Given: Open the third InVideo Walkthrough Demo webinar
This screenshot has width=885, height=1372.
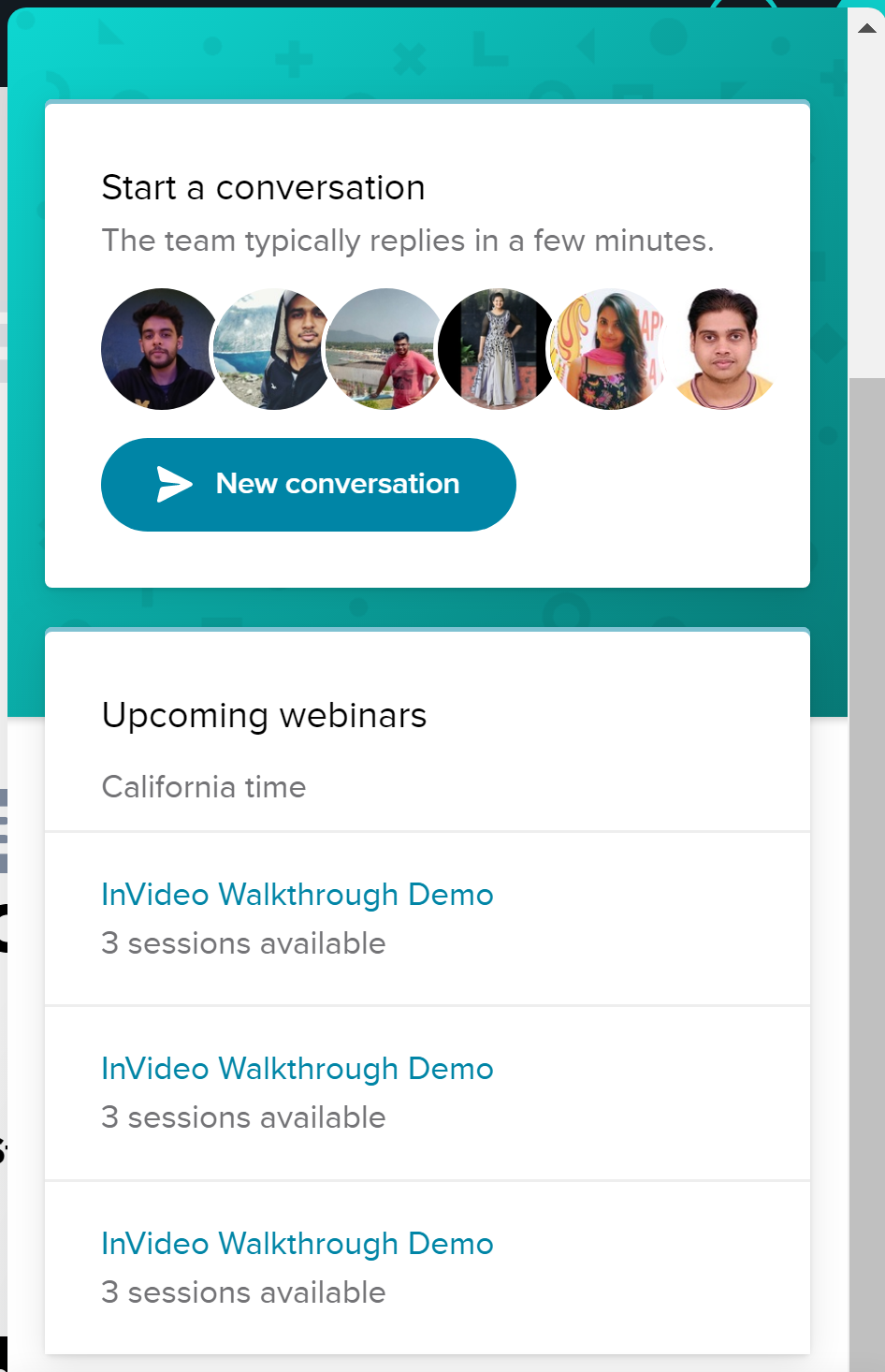Looking at the screenshot, I should [x=297, y=1244].
